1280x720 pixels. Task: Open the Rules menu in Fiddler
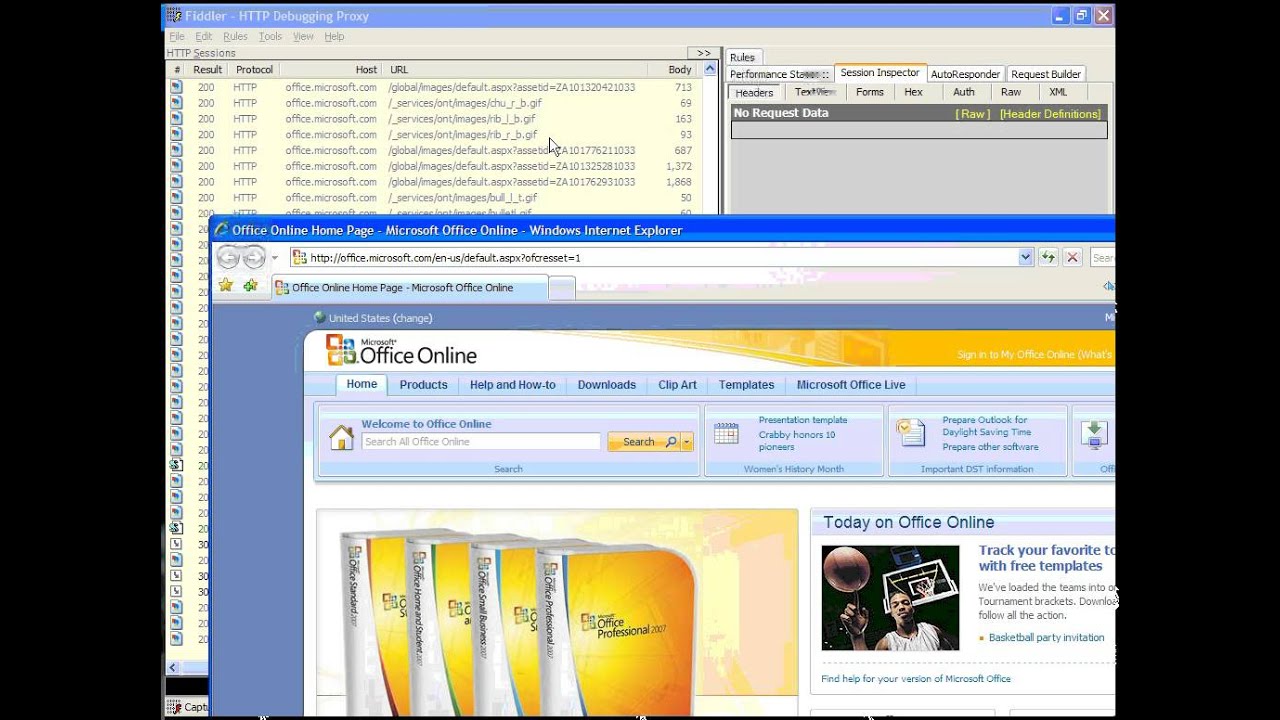pyautogui.click(x=235, y=36)
